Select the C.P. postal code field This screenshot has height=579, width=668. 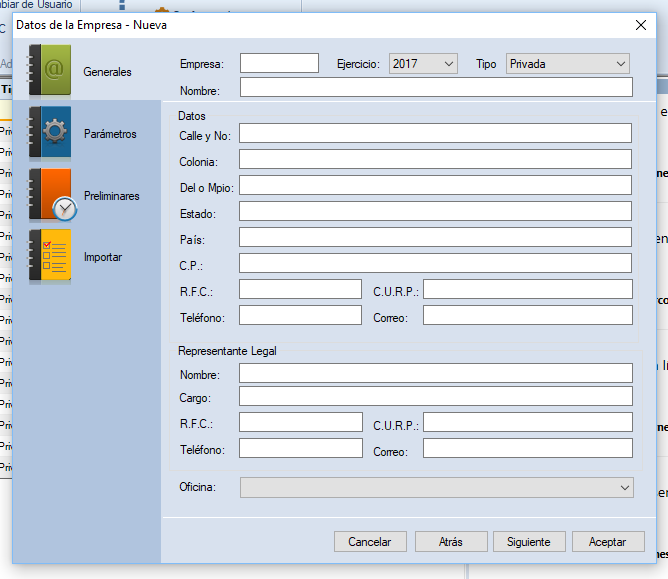(x=435, y=263)
